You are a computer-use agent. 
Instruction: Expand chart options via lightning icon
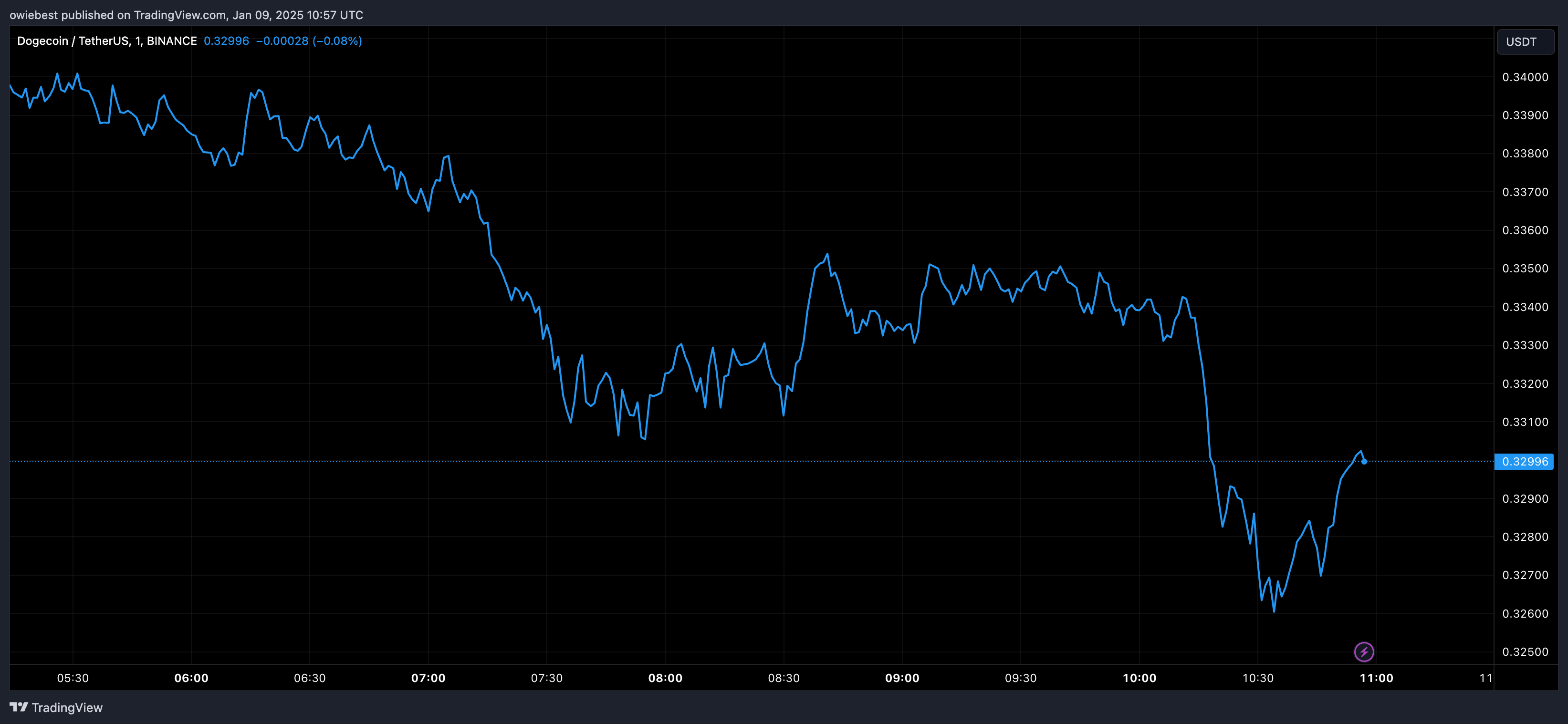click(1363, 652)
